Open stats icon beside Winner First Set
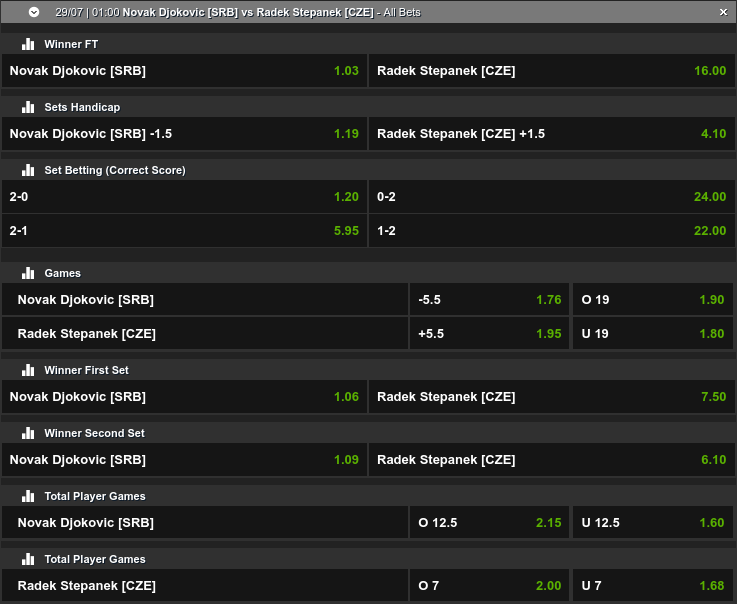The image size is (737, 604). (28, 370)
